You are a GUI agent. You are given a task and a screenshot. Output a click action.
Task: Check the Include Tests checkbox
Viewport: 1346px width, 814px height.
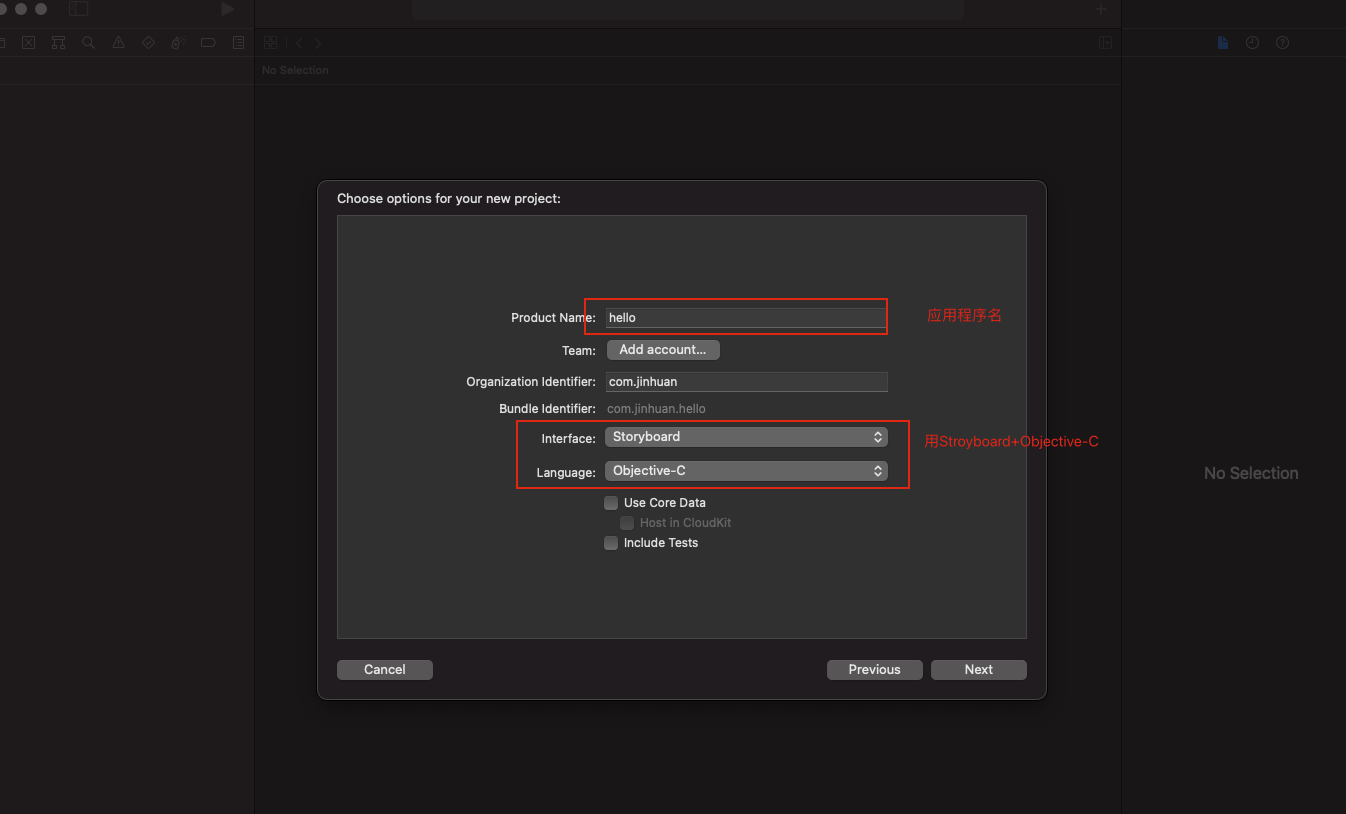[x=611, y=543]
